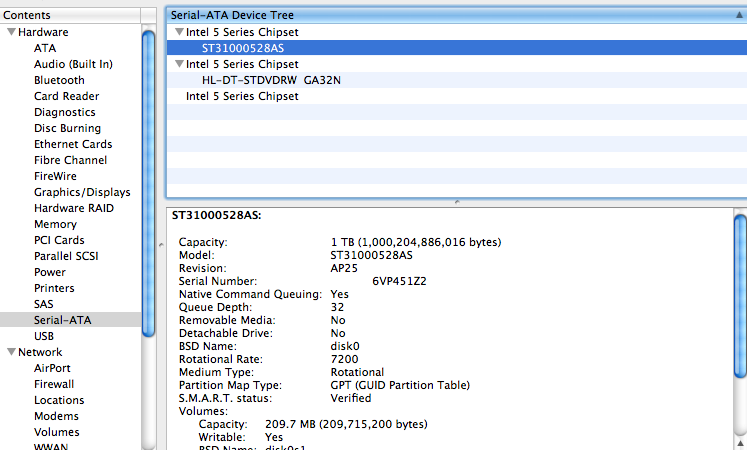Select PCI Cards in the sidebar
The image size is (747, 450).
coord(59,240)
